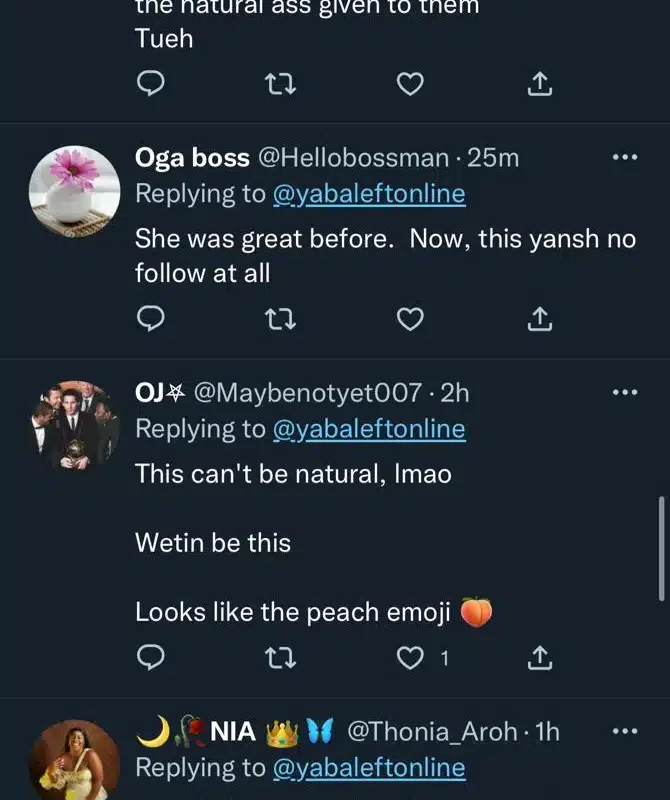Open @yabaleftonline link in OJ's reply
Viewport: 670px width, 800px height.
pos(369,429)
